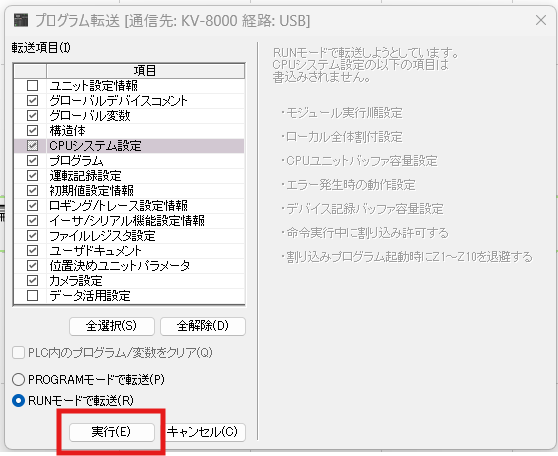Select the 初期値設定情報 row text
The width and height of the screenshot is (558, 456).
(x=91, y=190)
